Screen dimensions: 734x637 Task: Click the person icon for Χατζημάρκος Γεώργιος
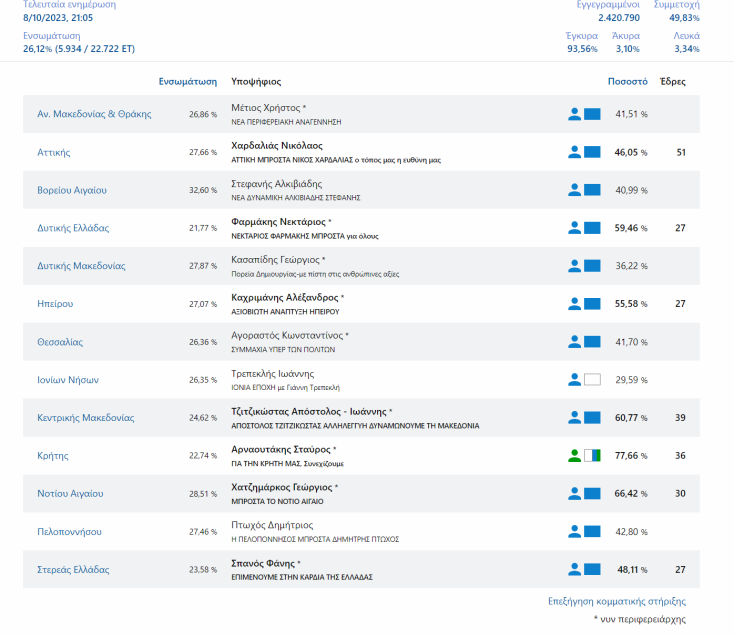pos(574,494)
